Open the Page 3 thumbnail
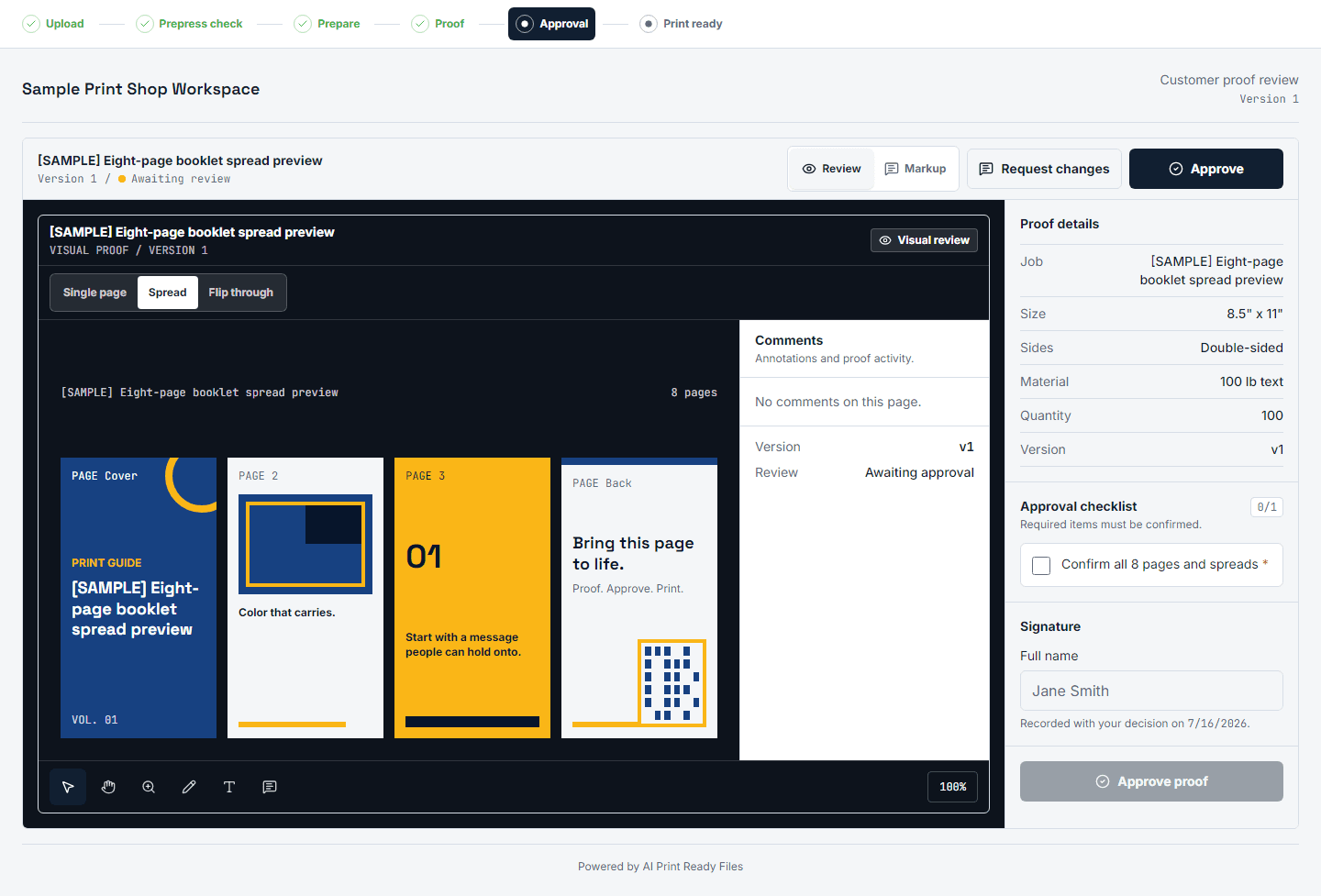Viewport: 1321px width, 896px height. [x=472, y=598]
